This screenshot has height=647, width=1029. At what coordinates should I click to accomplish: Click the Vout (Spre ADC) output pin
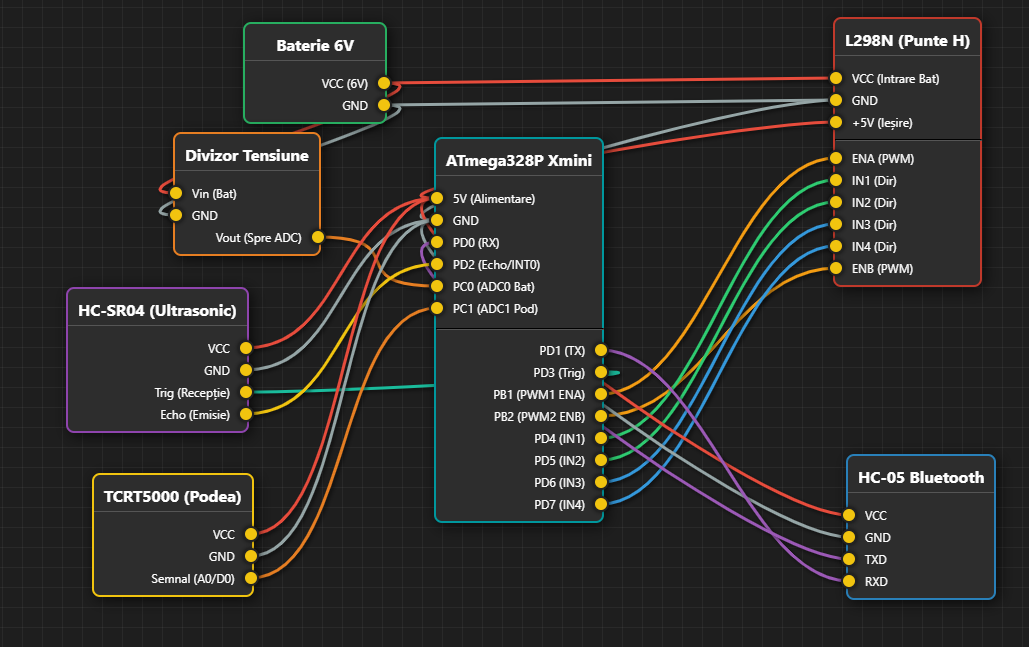click(x=318, y=237)
